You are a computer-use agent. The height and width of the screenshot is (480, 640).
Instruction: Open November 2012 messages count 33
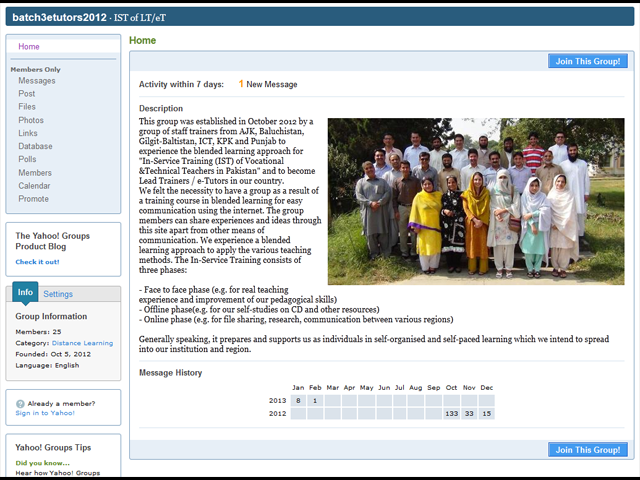pyautogui.click(x=469, y=413)
